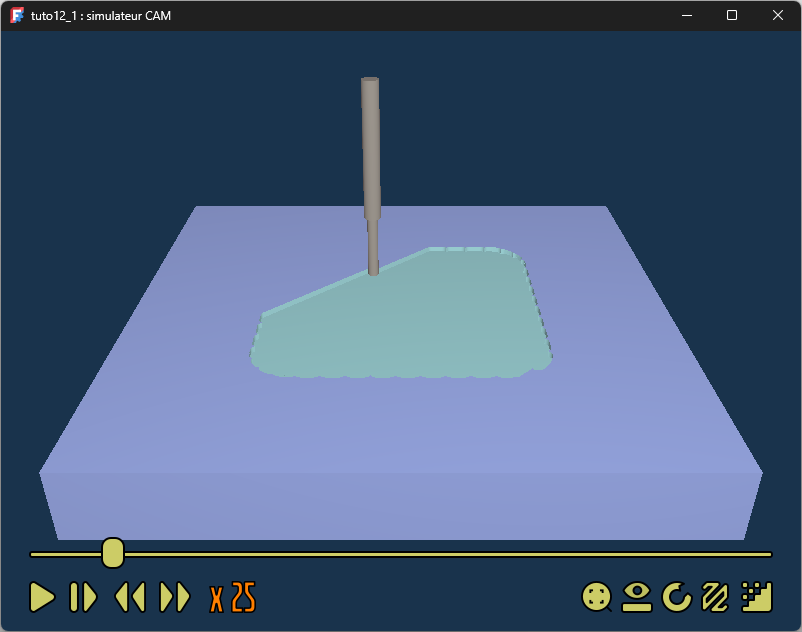
Task: Click the unplayed portion of the progress track
Action: tap(450, 554)
